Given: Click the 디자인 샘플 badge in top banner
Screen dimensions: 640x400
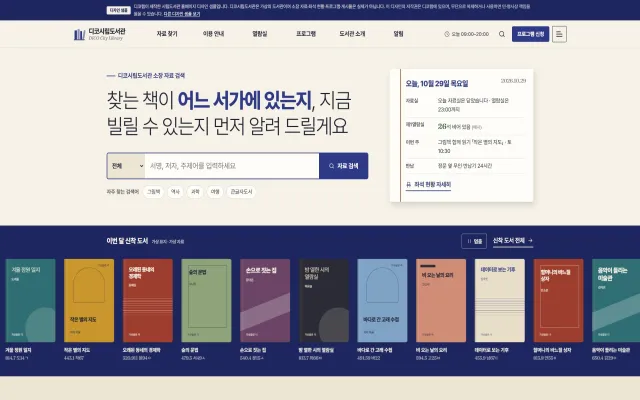Looking at the screenshot, I should (119, 10).
